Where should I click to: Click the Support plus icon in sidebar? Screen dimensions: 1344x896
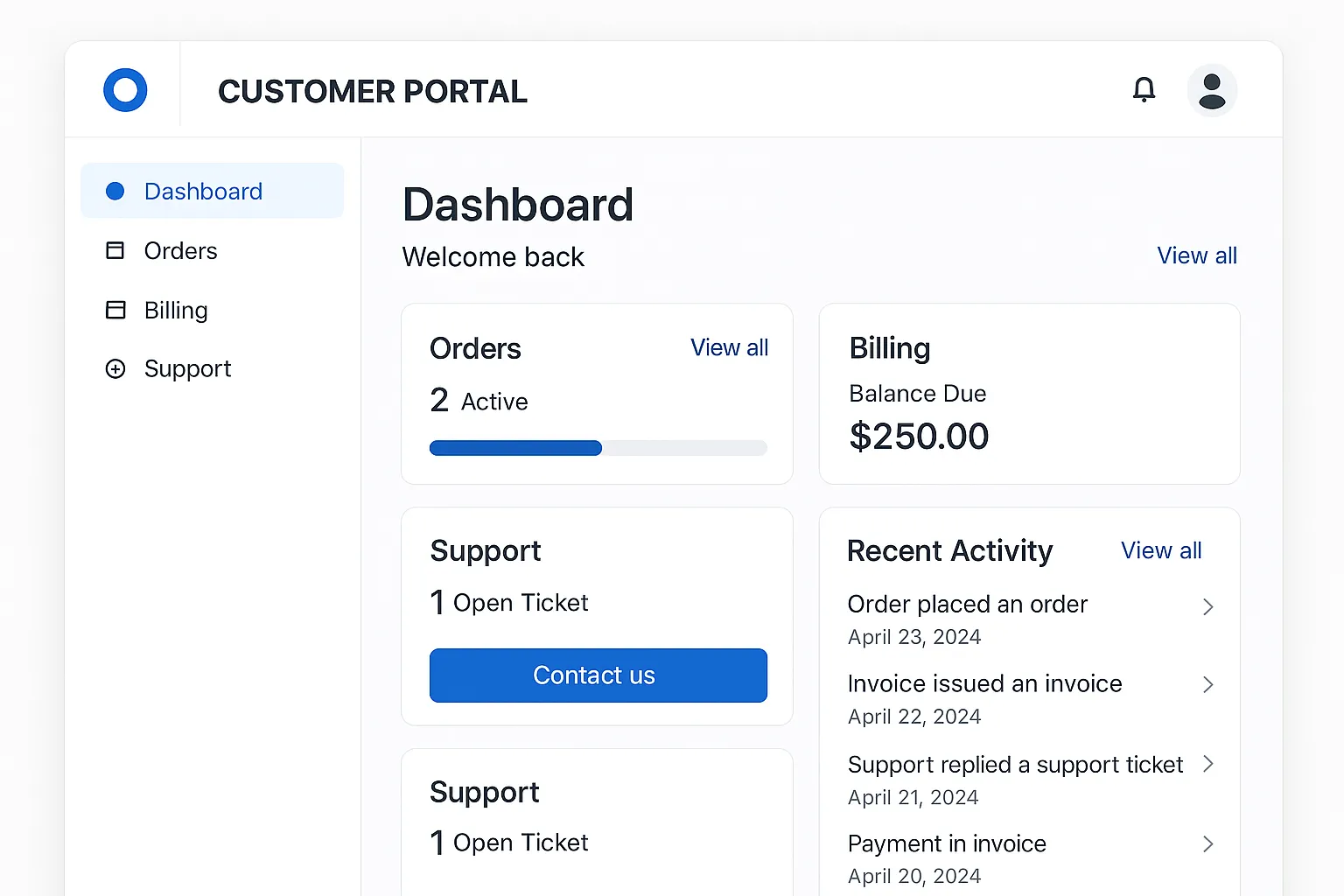pos(115,368)
